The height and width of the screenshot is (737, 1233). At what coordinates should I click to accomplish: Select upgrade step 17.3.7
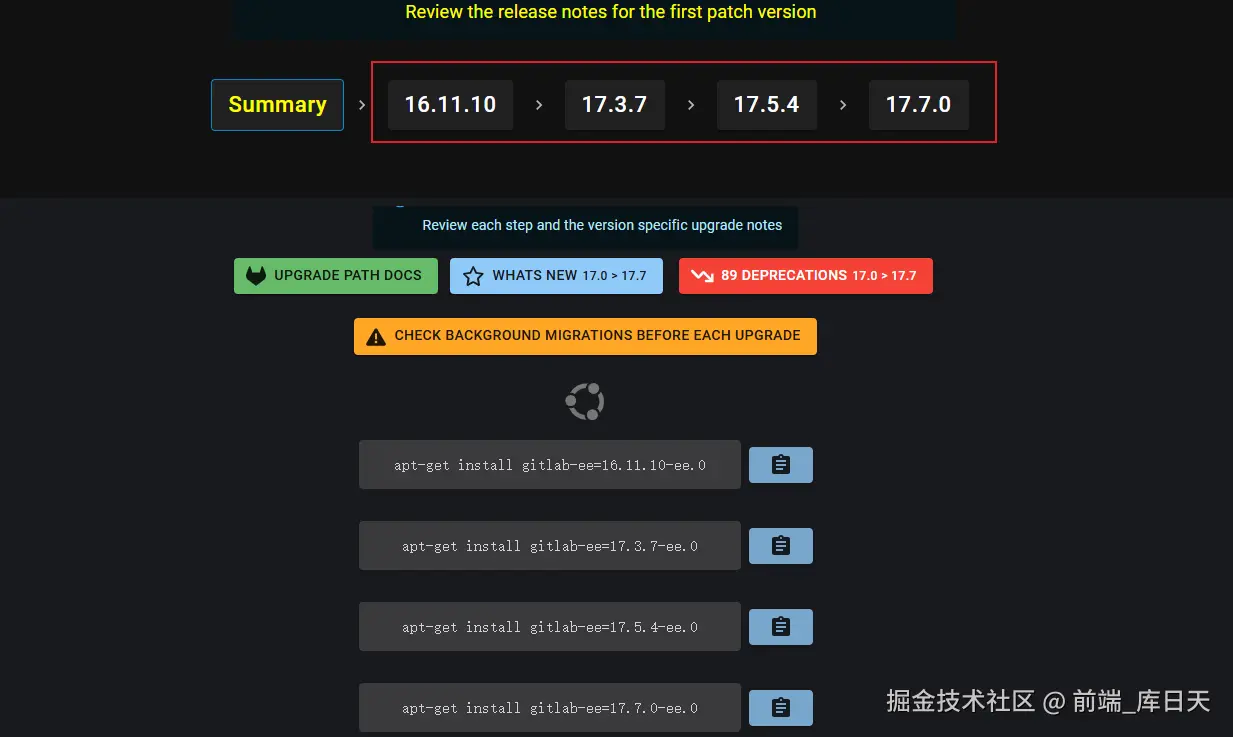pyautogui.click(x=614, y=105)
